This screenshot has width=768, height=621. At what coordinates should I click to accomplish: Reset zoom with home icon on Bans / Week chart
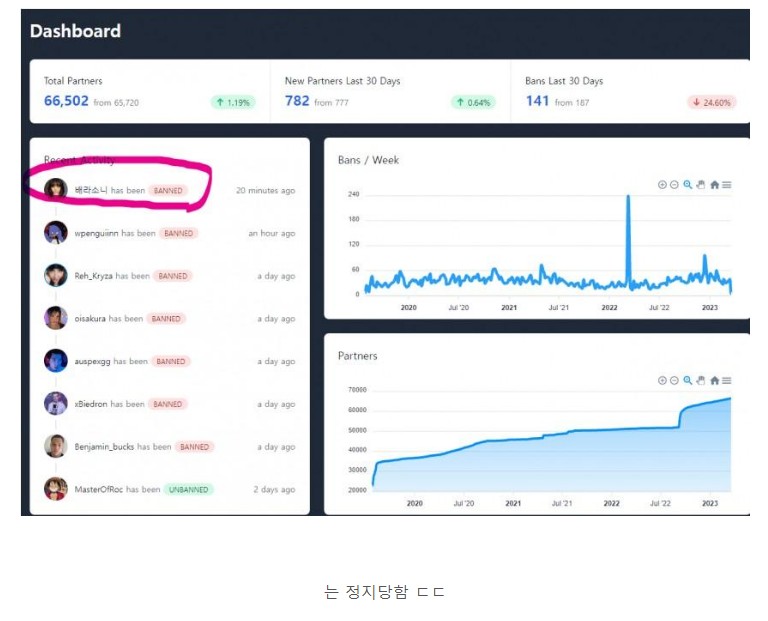pos(714,185)
